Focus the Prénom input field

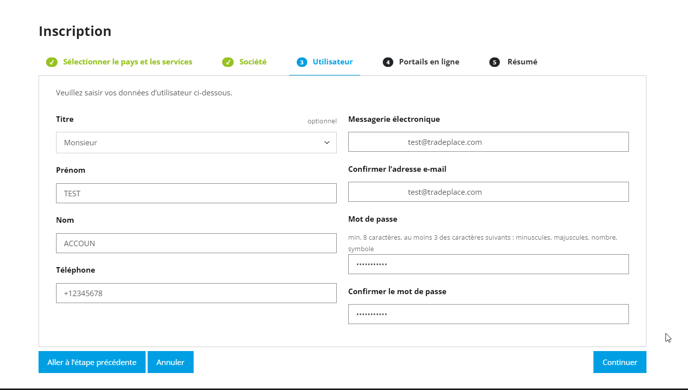click(196, 193)
